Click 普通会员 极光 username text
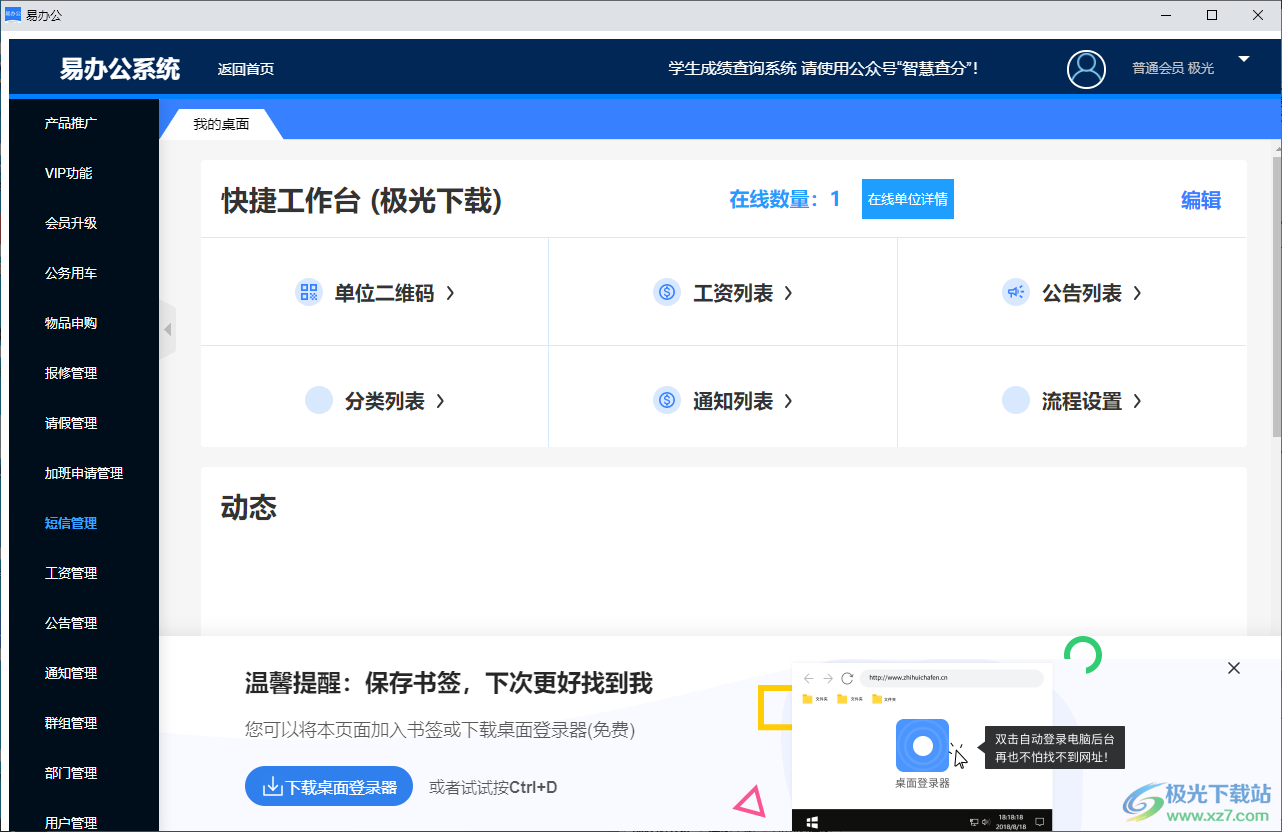 tap(1173, 68)
